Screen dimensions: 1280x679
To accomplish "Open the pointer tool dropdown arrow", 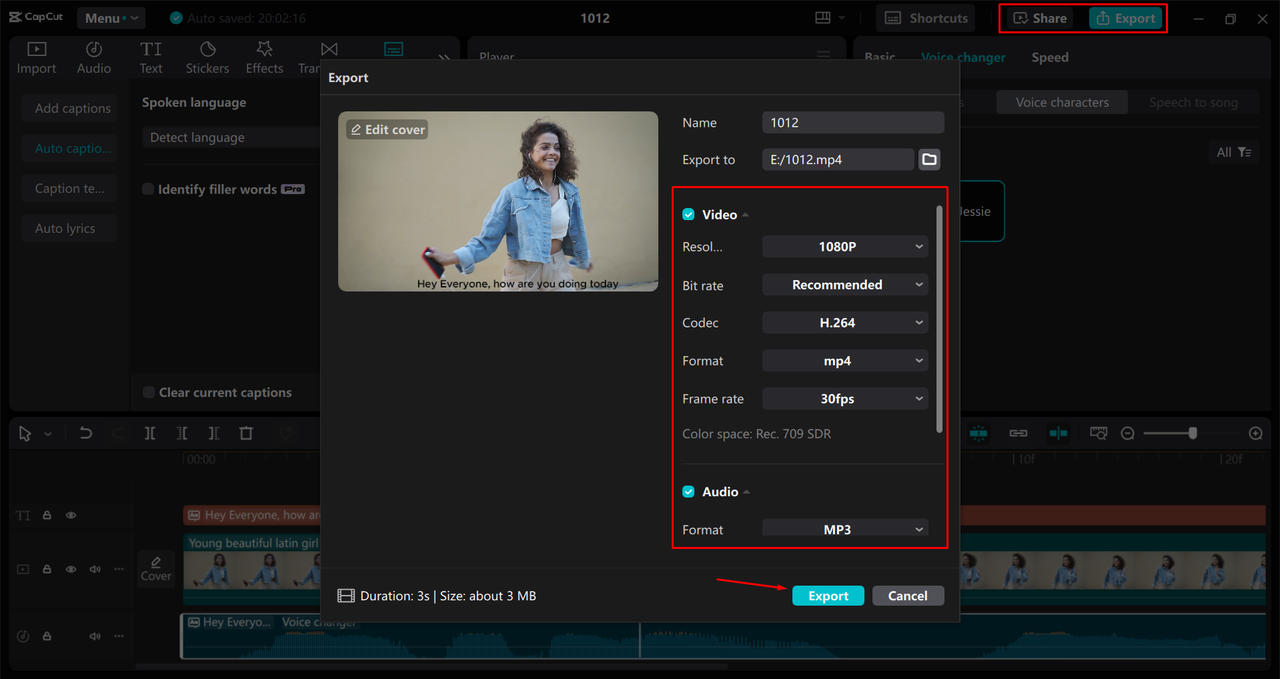I will point(48,434).
